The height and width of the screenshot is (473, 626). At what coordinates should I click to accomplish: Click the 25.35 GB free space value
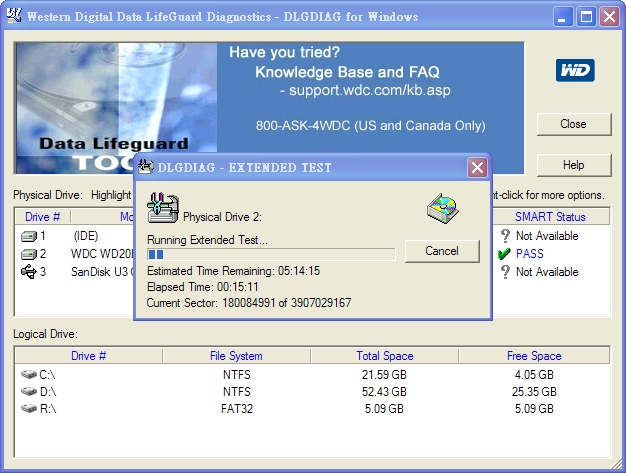click(534, 392)
